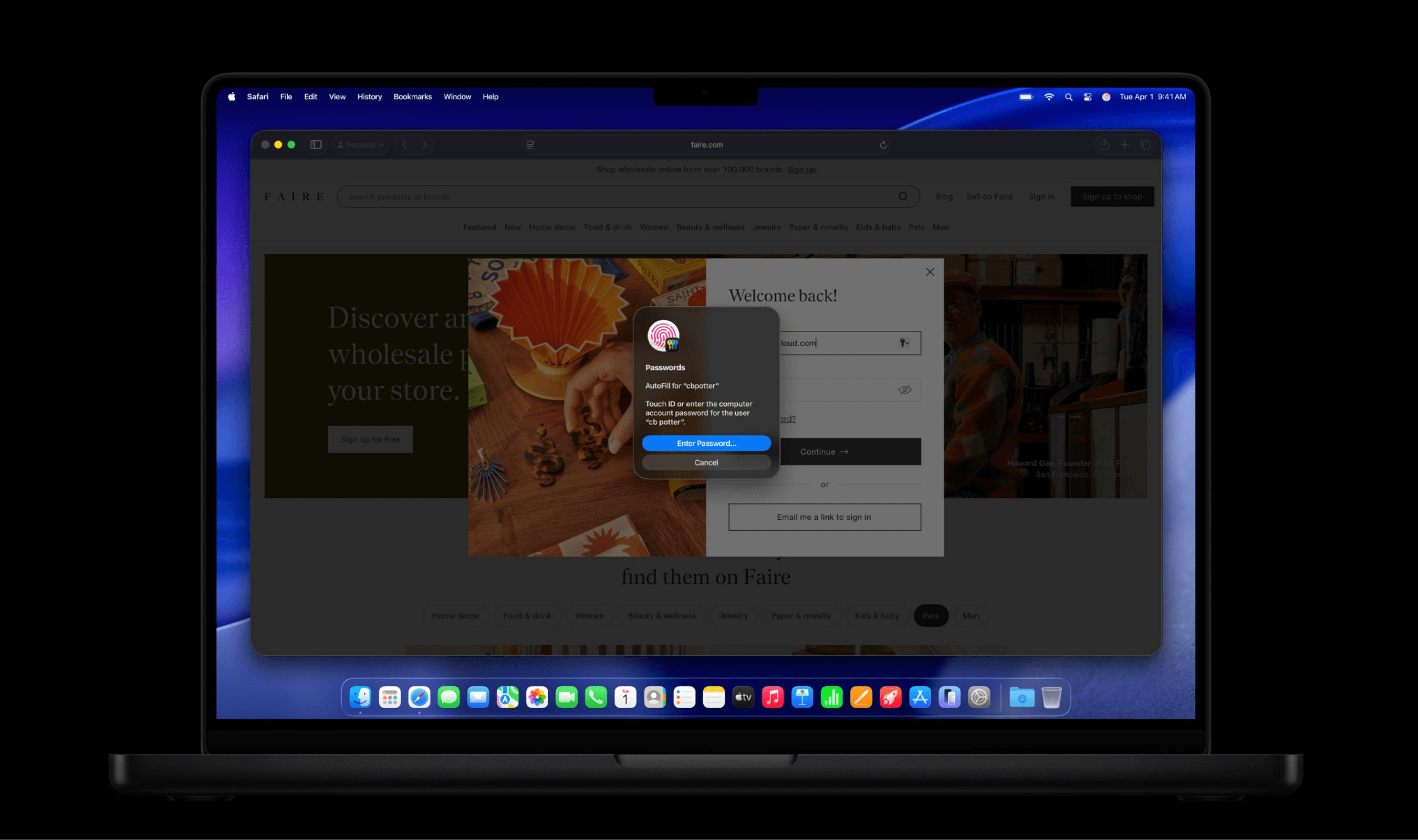The height and width of the screenshot is (840, 1418).
Task: Toggle the Safari sidebar icon
Action: 316,144
